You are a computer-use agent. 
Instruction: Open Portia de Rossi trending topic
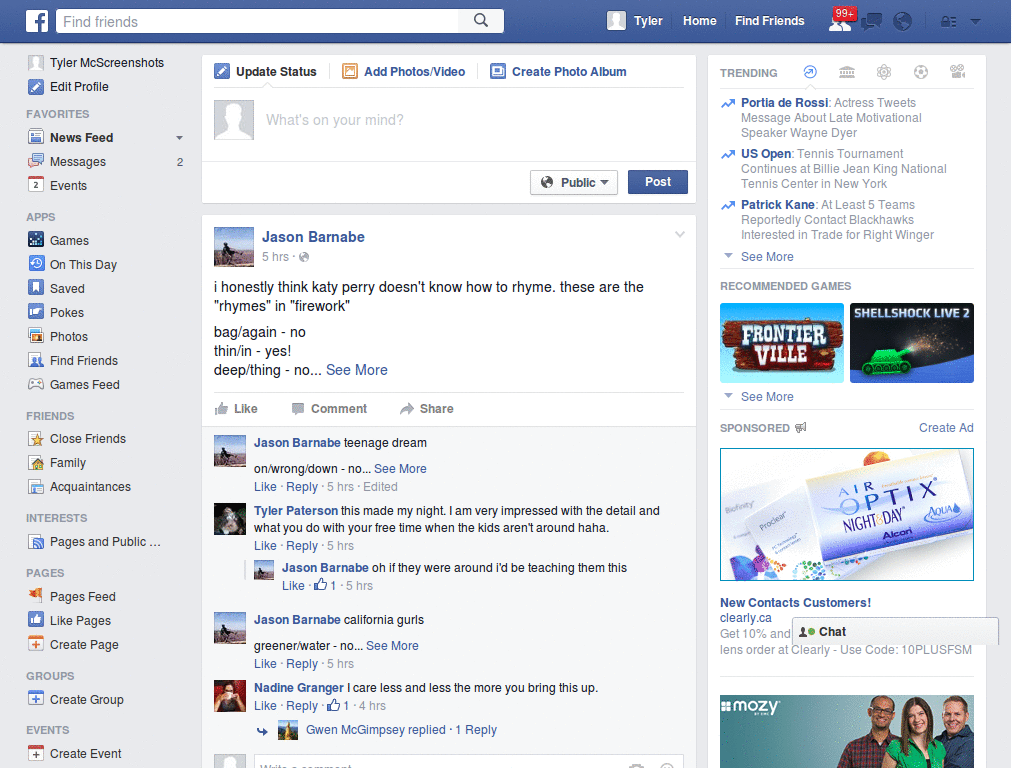coord(784,103)
